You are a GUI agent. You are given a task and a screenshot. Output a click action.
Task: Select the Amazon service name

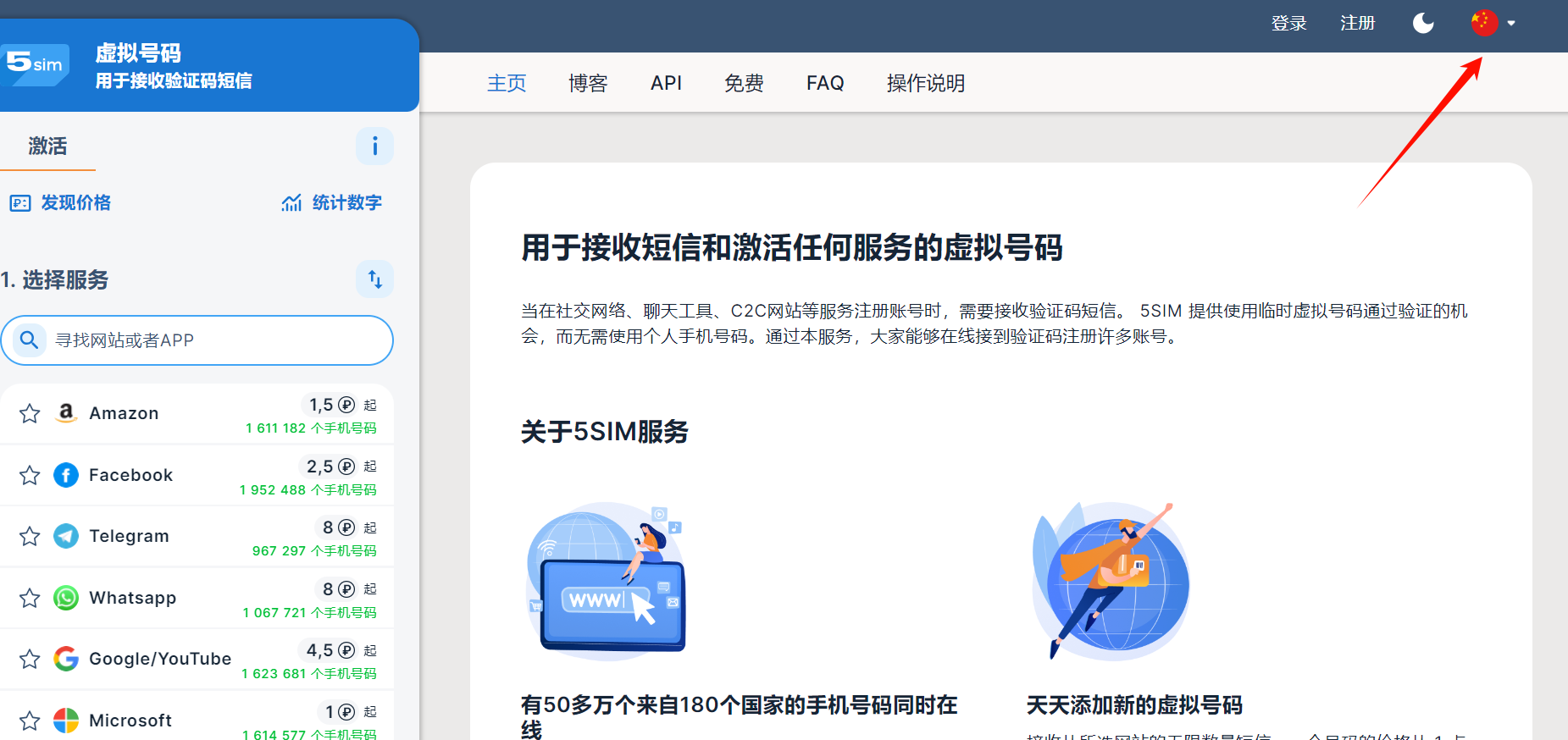click(x=124, y=413)
